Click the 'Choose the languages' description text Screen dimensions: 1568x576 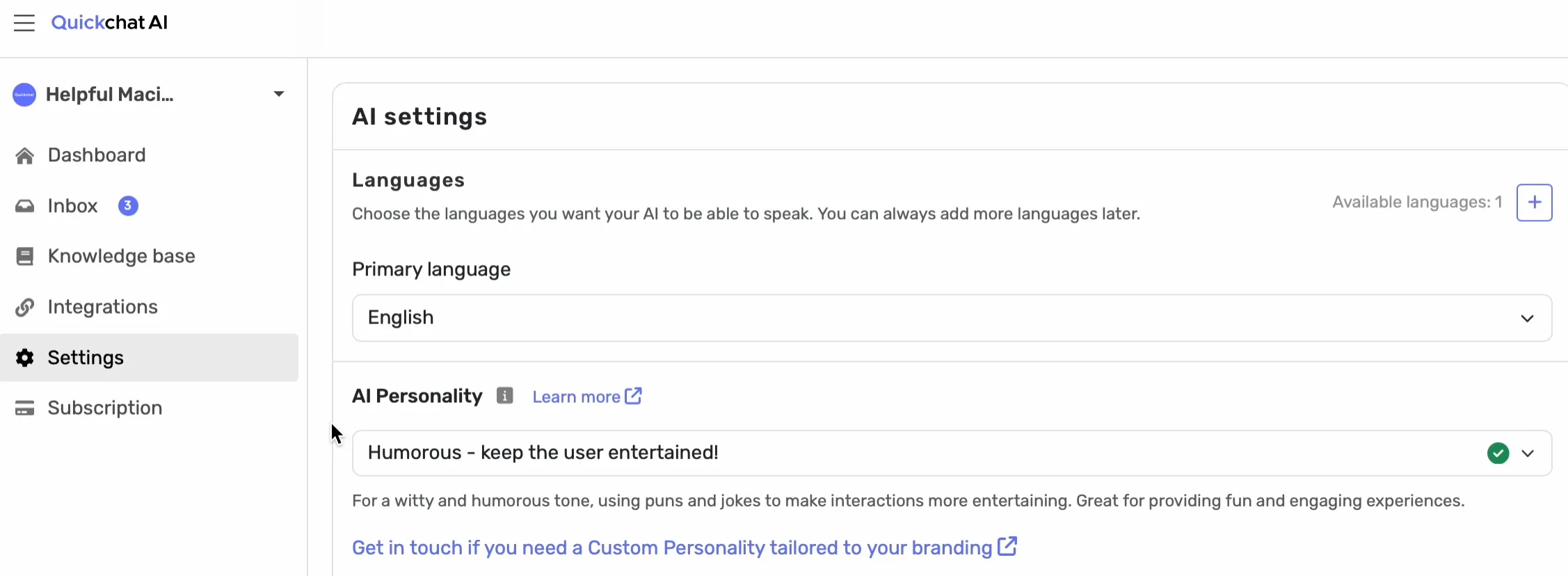(746, 214)
